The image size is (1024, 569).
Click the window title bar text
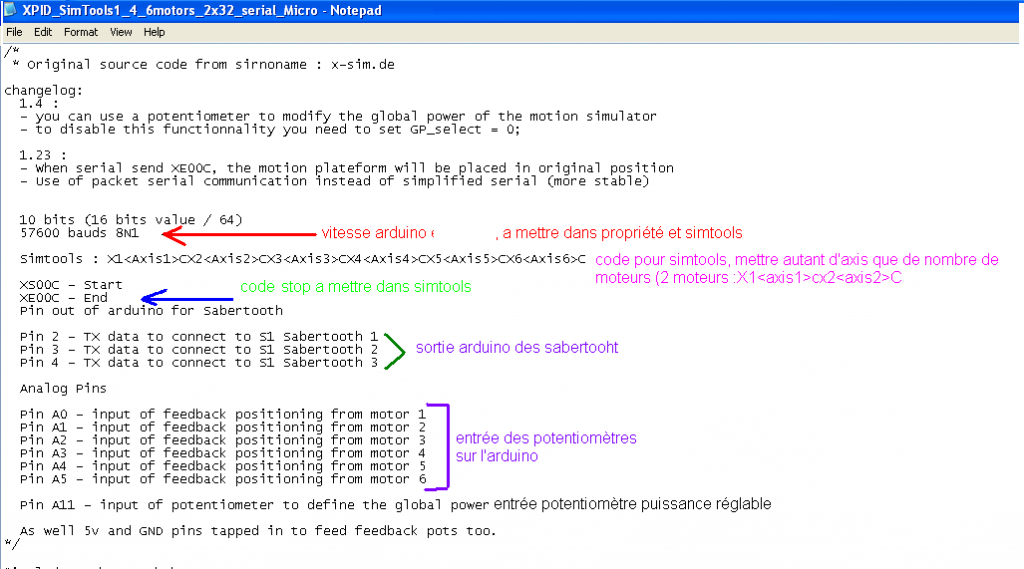[202, 10]
